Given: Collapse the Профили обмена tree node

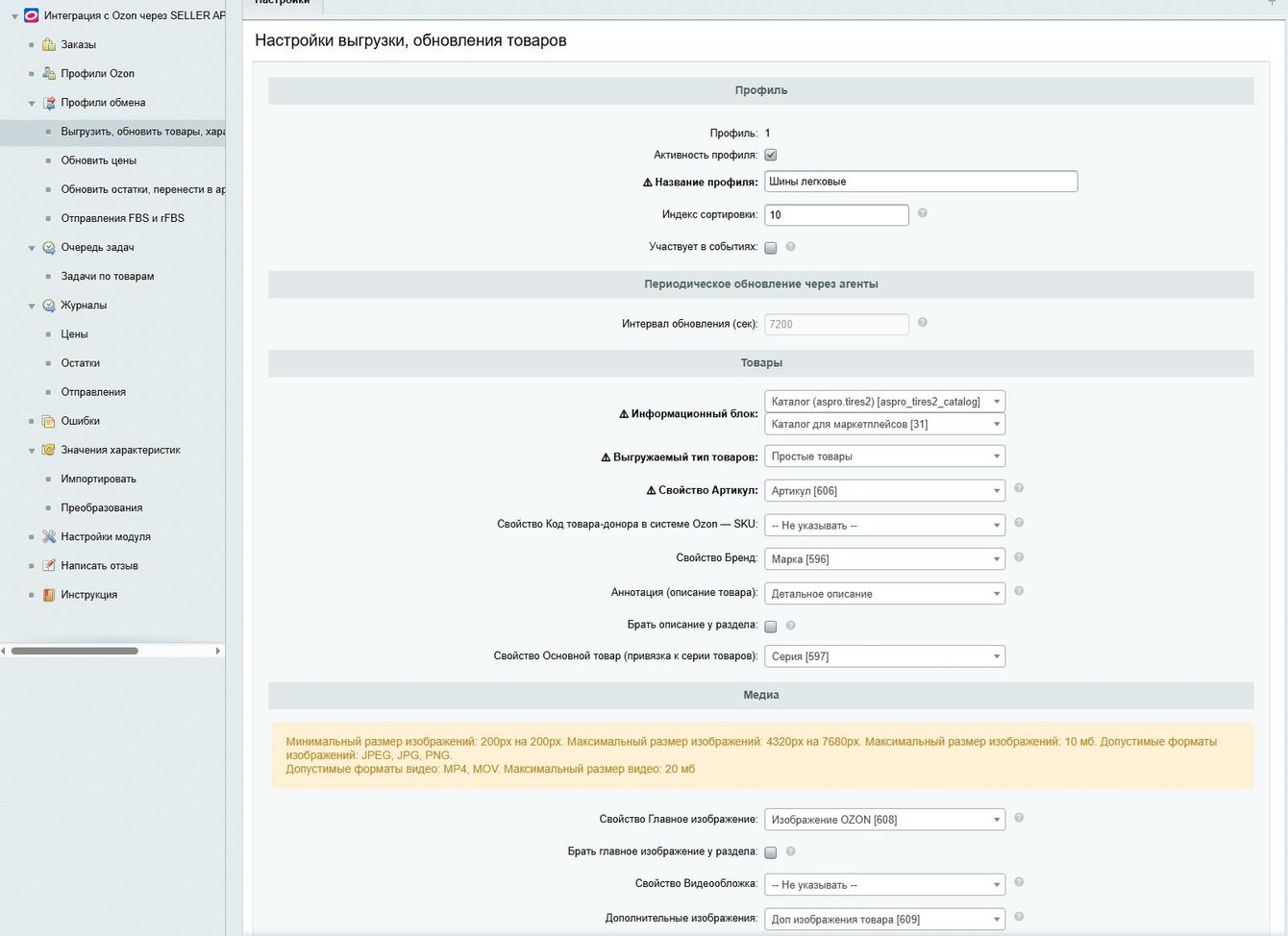Looking at the screenshot, I should point(32,103).
